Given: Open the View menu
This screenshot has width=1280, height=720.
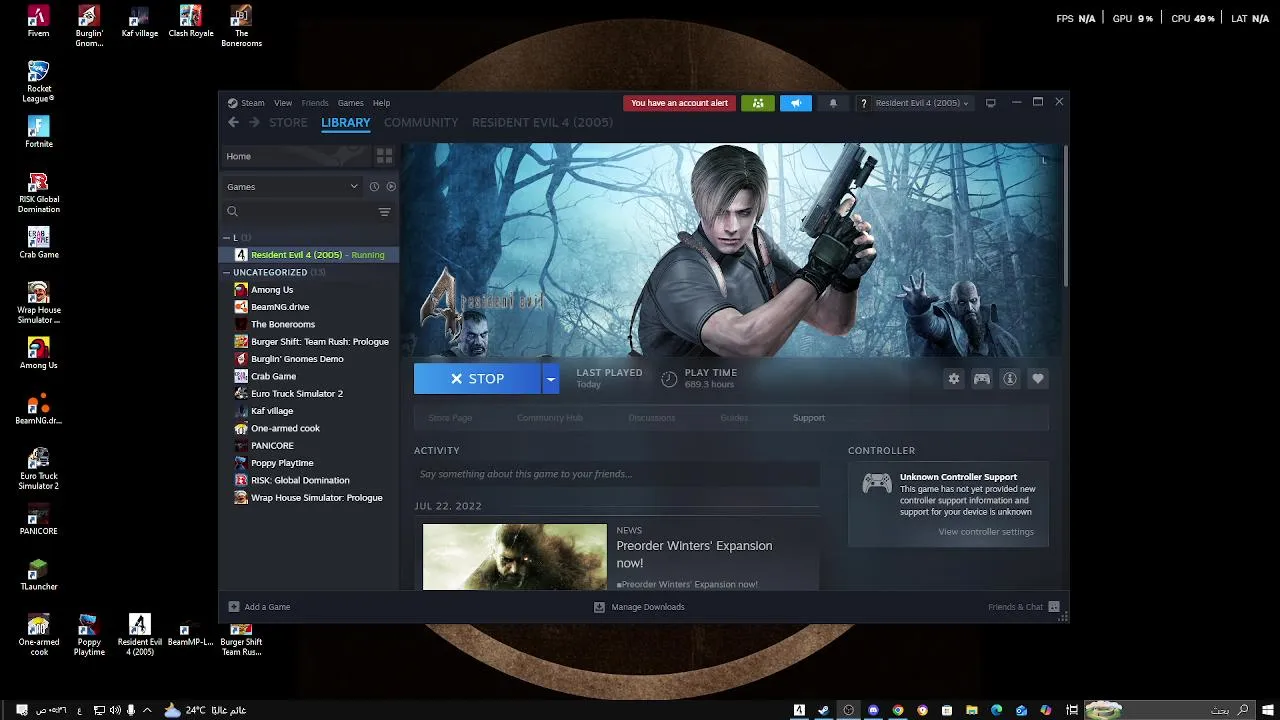Looking at the screenshot, I should click(283, 103).
